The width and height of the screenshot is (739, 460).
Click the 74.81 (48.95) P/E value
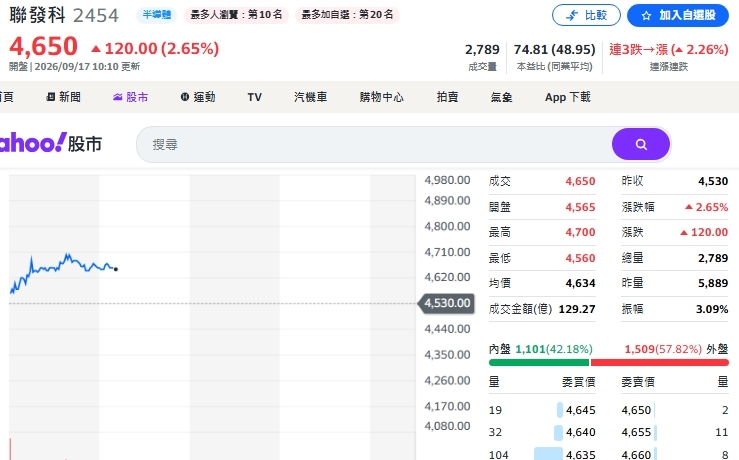pyautogui.click(x=554, y=49)
